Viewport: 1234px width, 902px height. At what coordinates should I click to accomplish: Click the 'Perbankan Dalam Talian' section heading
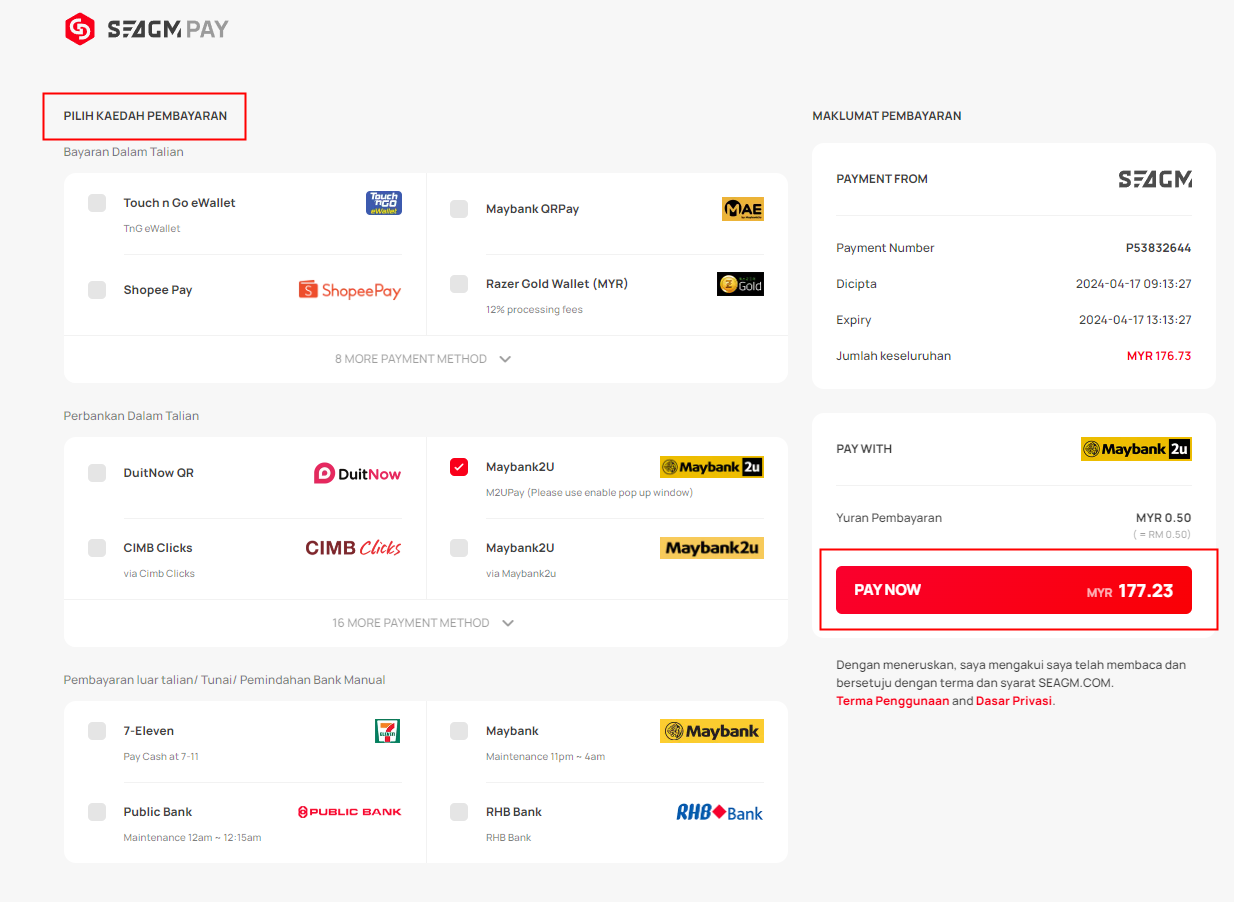132,416
